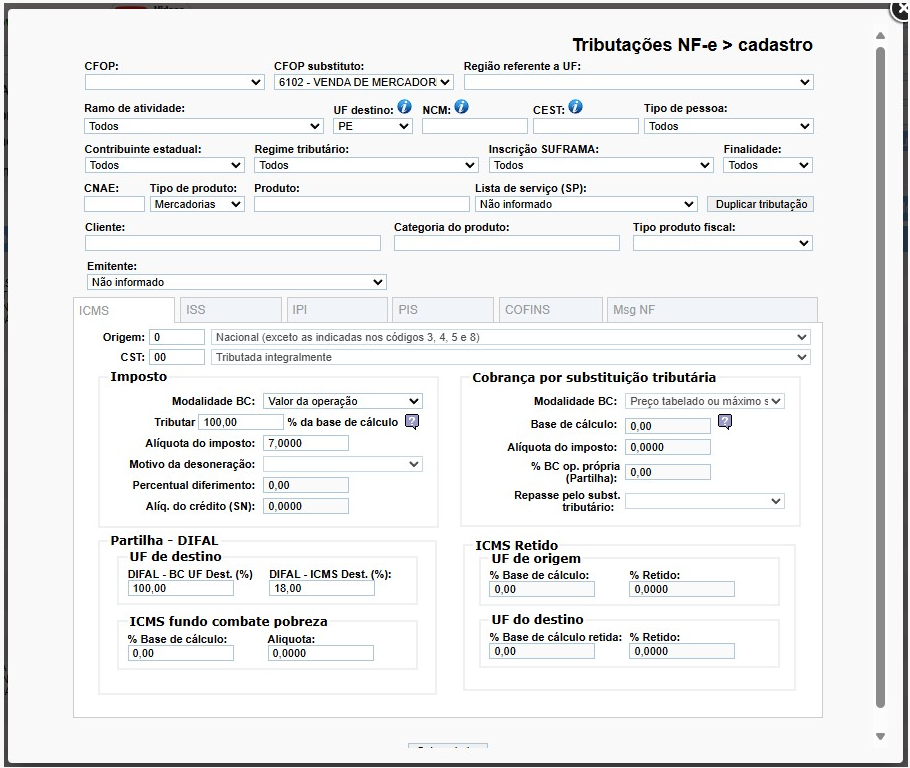
Task: Click scrollbar down arrow
Action: (x=880, y=736)
